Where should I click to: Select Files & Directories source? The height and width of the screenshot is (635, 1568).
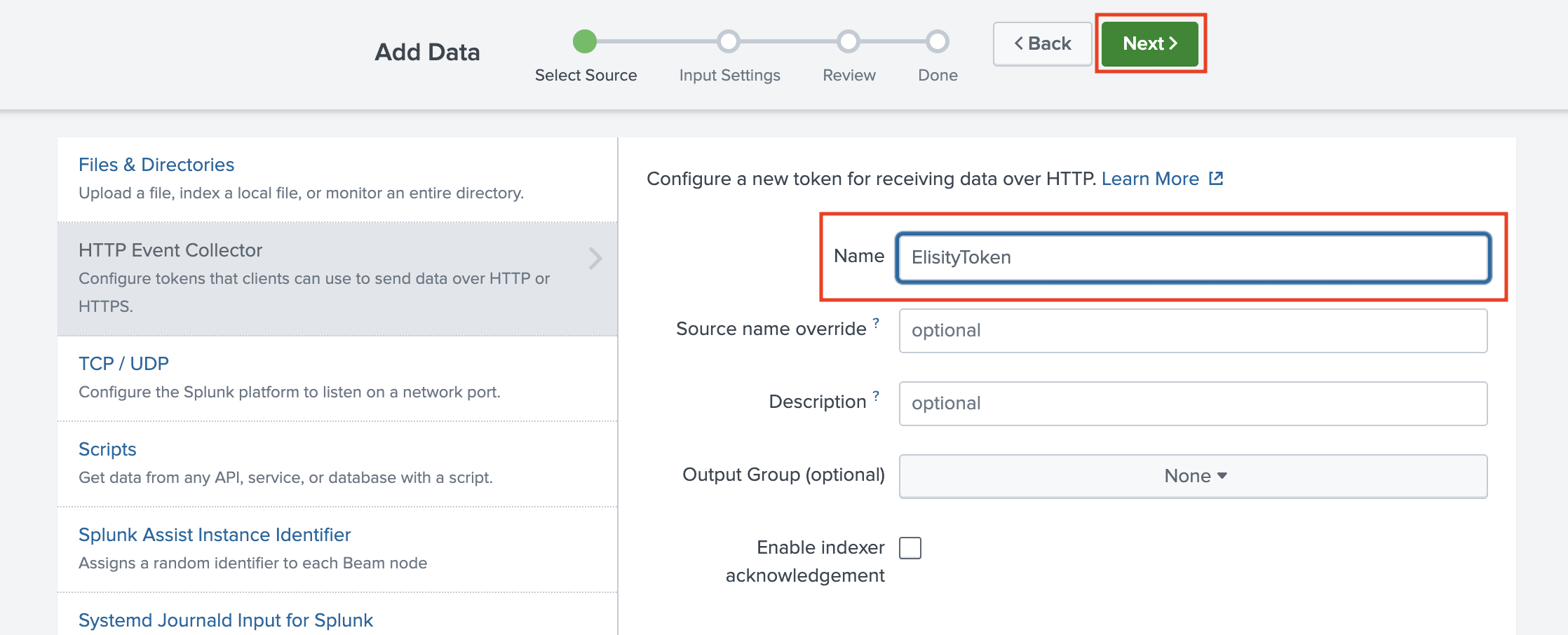click(x=156, y=165)
